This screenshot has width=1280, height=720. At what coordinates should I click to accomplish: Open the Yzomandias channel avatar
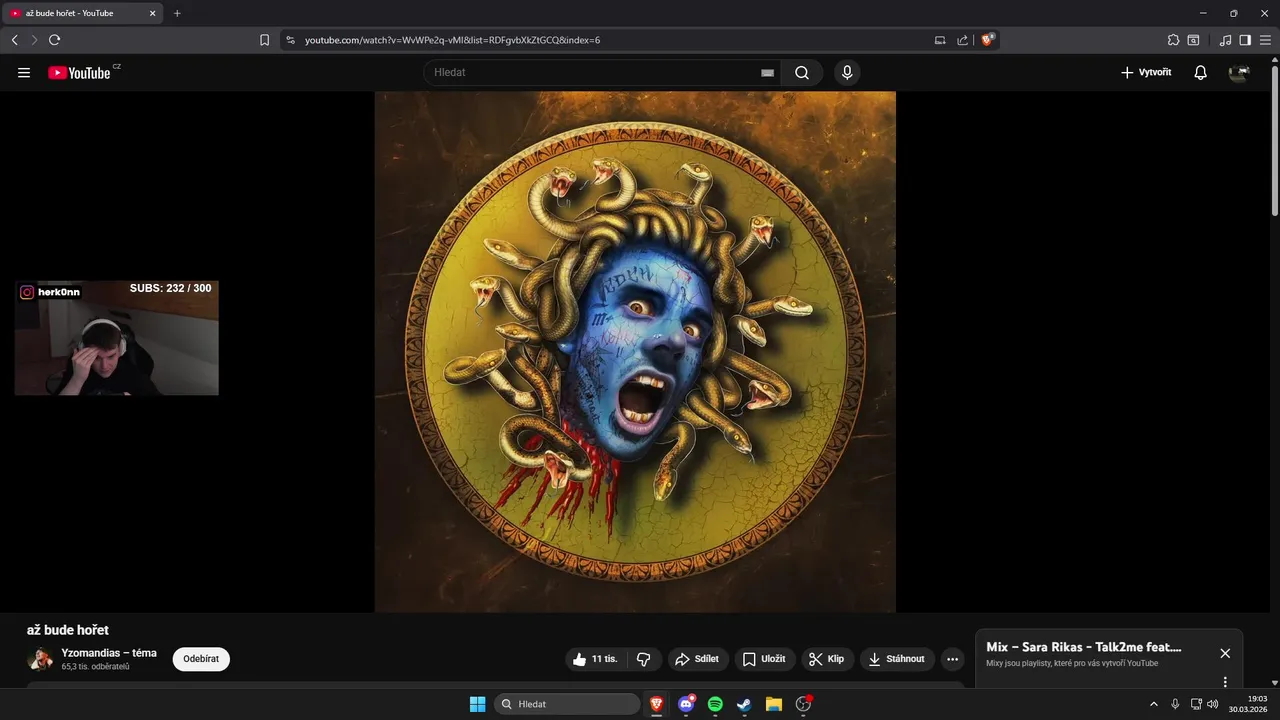40,659
